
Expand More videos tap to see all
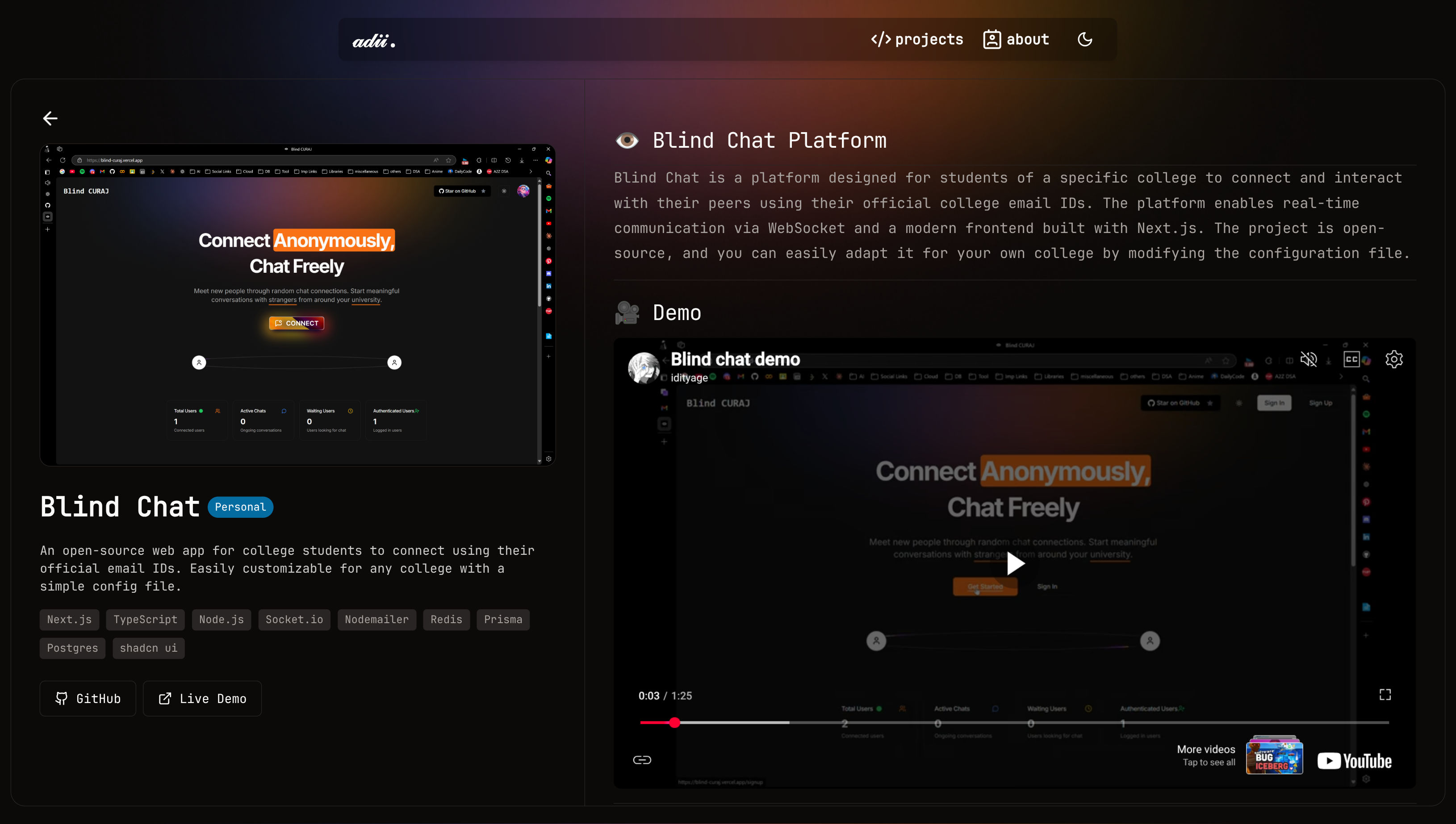point(1206,755)
